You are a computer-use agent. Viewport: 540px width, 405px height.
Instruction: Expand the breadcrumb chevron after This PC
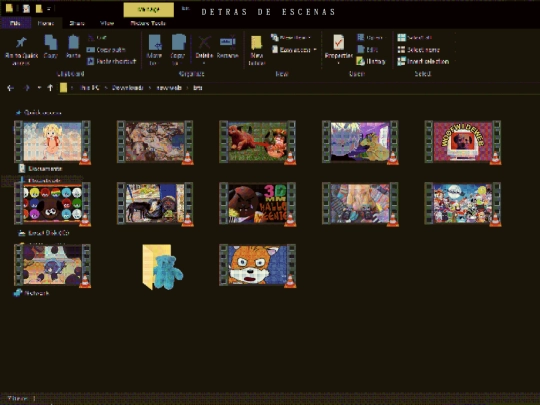point(106,88)
